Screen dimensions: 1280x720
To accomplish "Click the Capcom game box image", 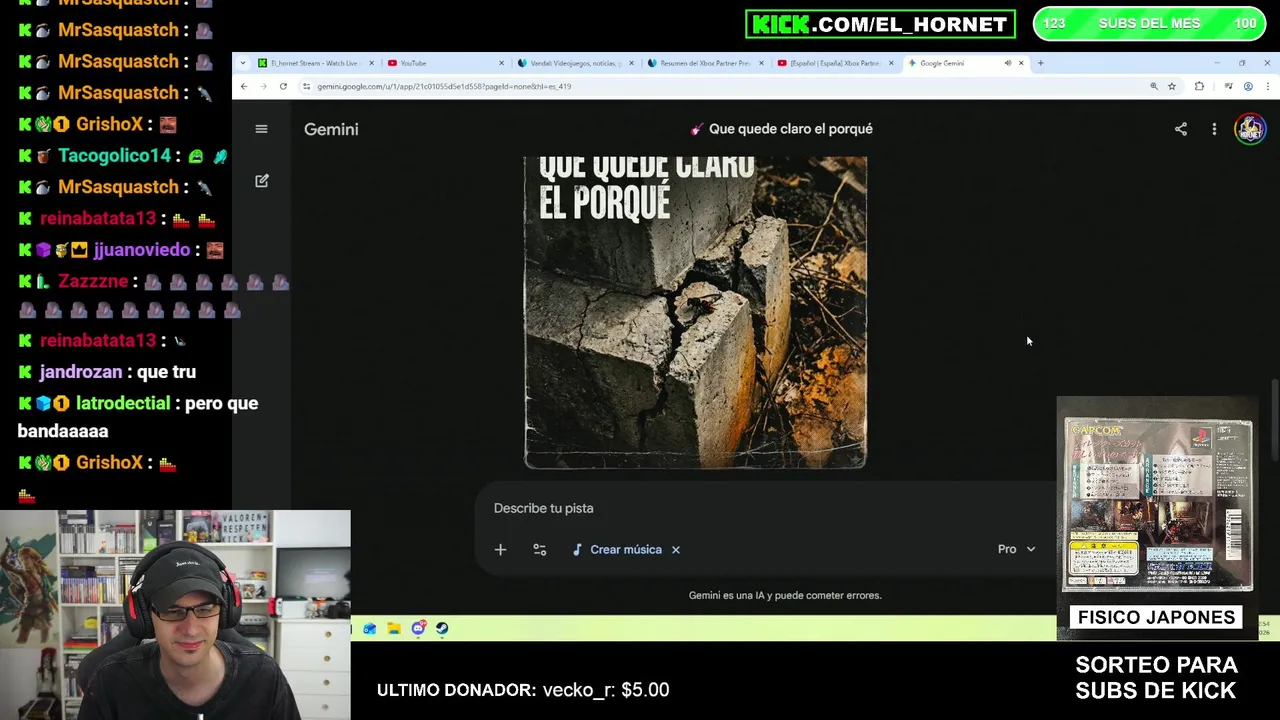I will click(x=1158, y=505).
